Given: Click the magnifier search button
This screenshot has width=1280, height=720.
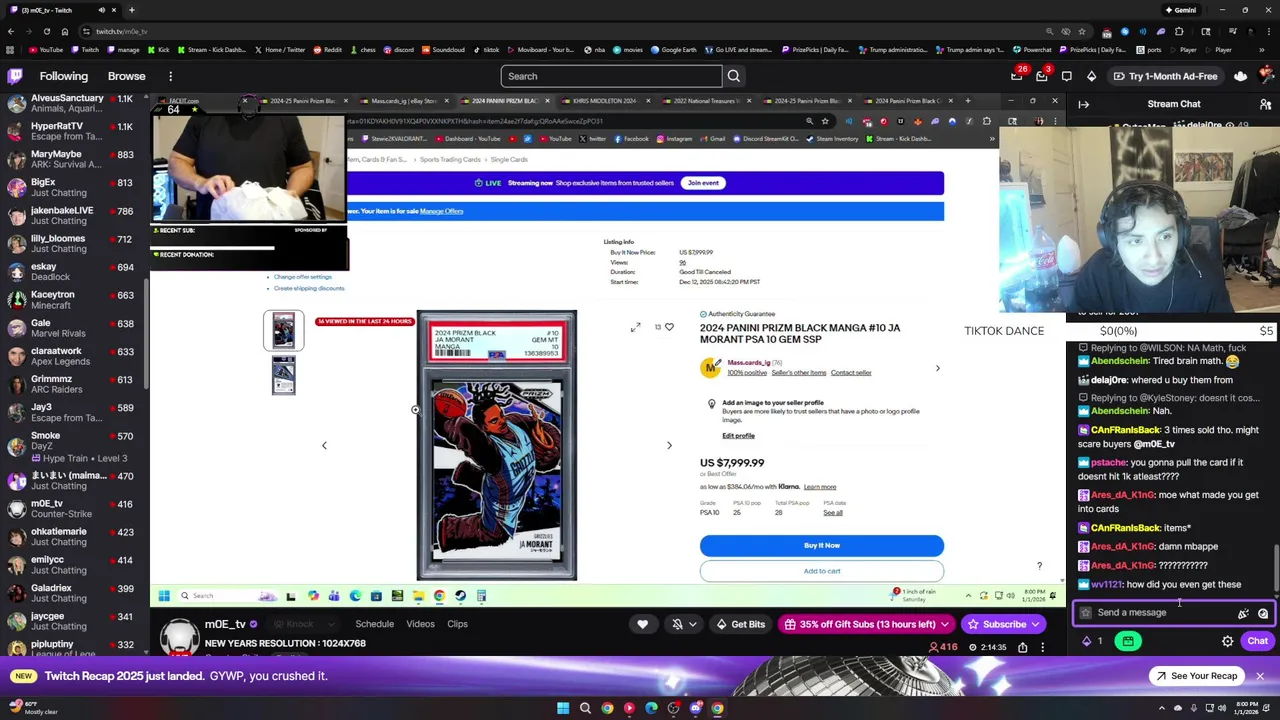Looking at the screenshot, I should (734, 76).
